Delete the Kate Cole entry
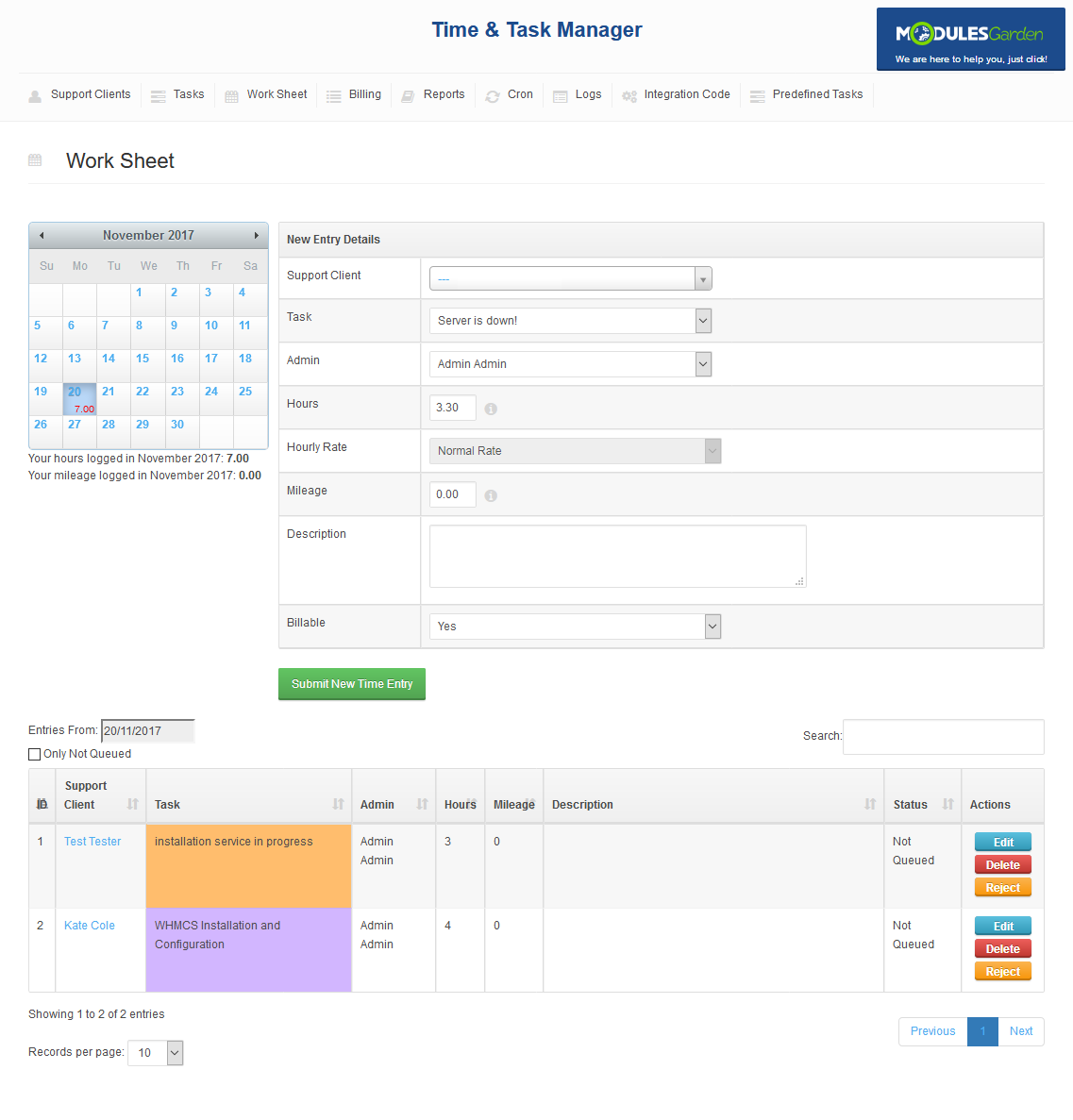 pyautogui.click(x=1003, y=949)
